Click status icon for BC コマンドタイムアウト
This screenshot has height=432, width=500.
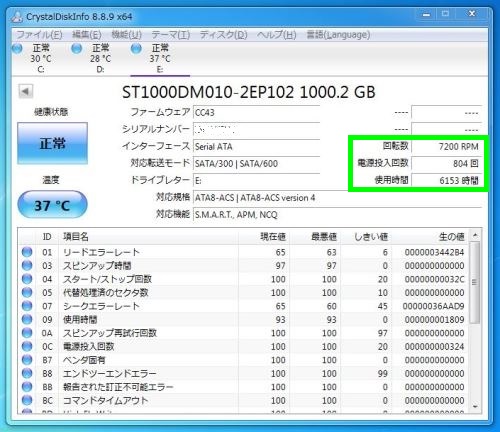click(27, 400)
